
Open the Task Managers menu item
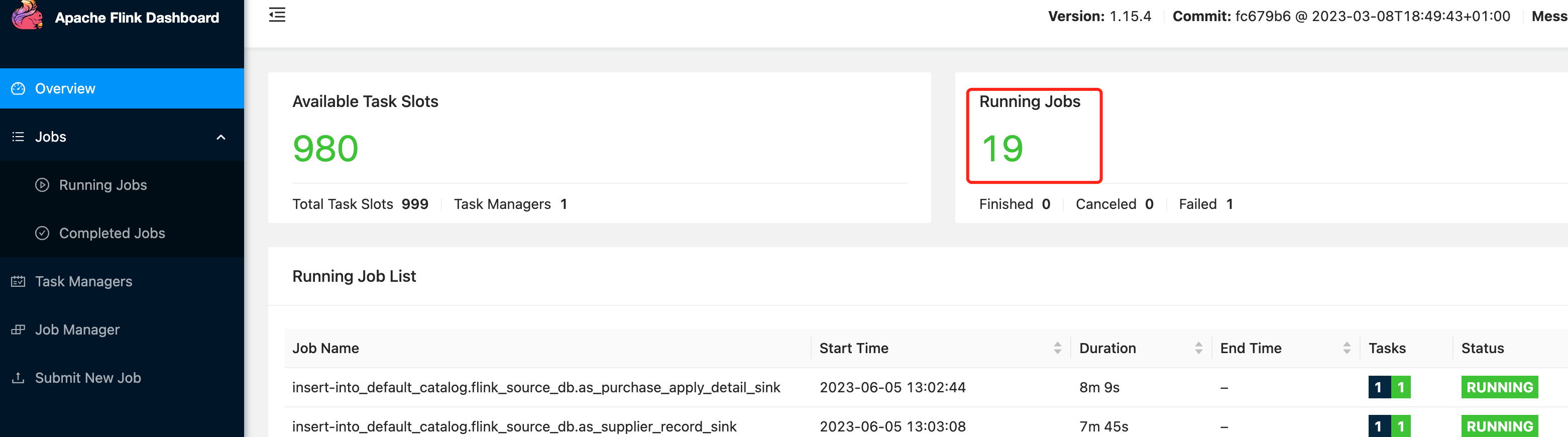coord(83,281)
